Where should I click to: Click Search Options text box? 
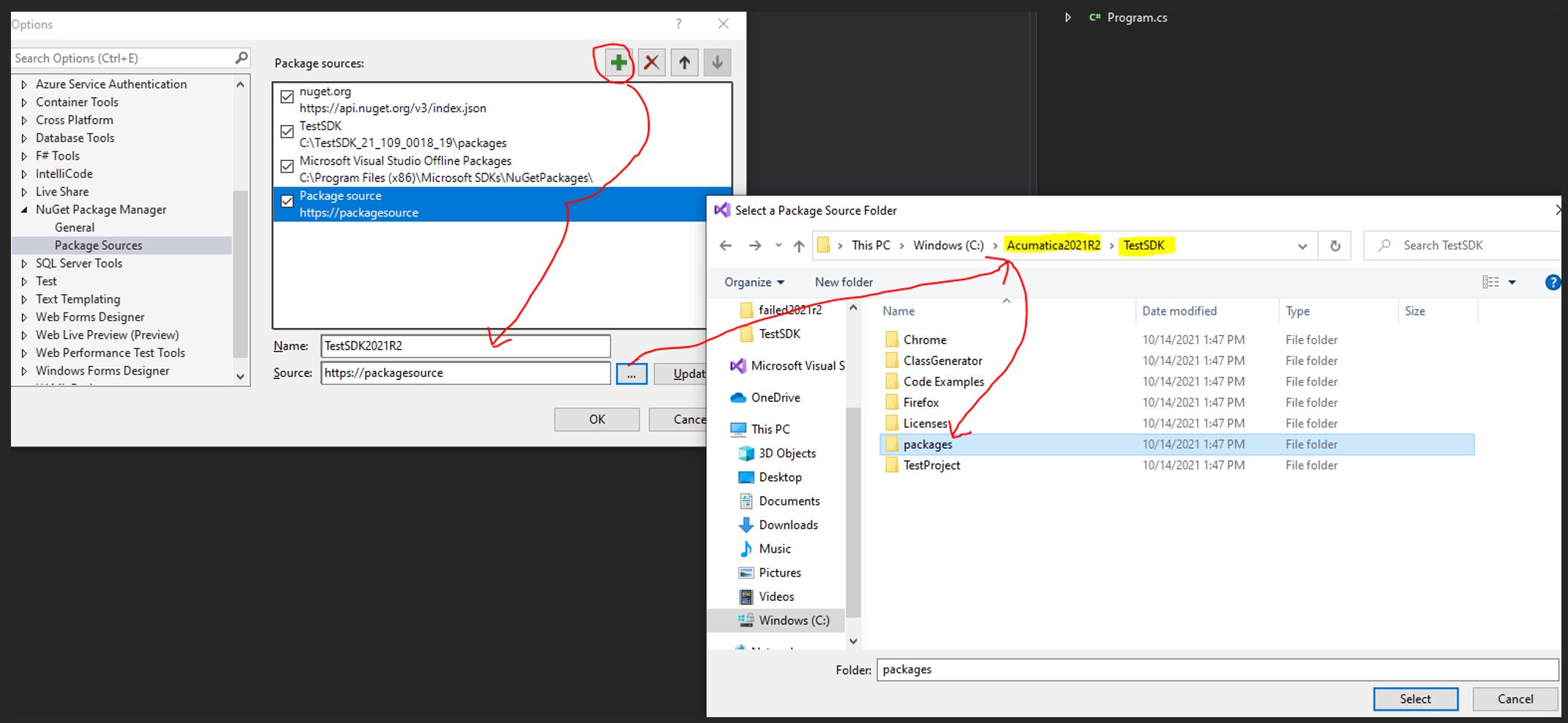pos(123,59)
